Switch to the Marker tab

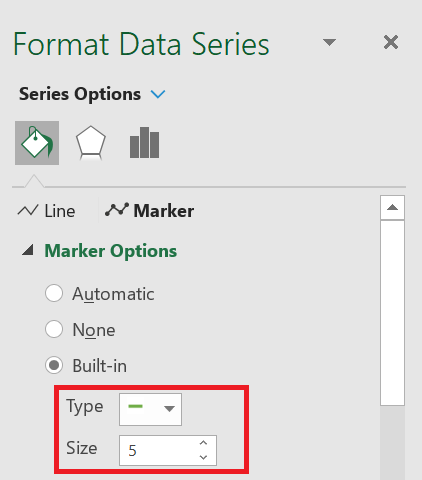pyautogui.click(x=149, y=210)
